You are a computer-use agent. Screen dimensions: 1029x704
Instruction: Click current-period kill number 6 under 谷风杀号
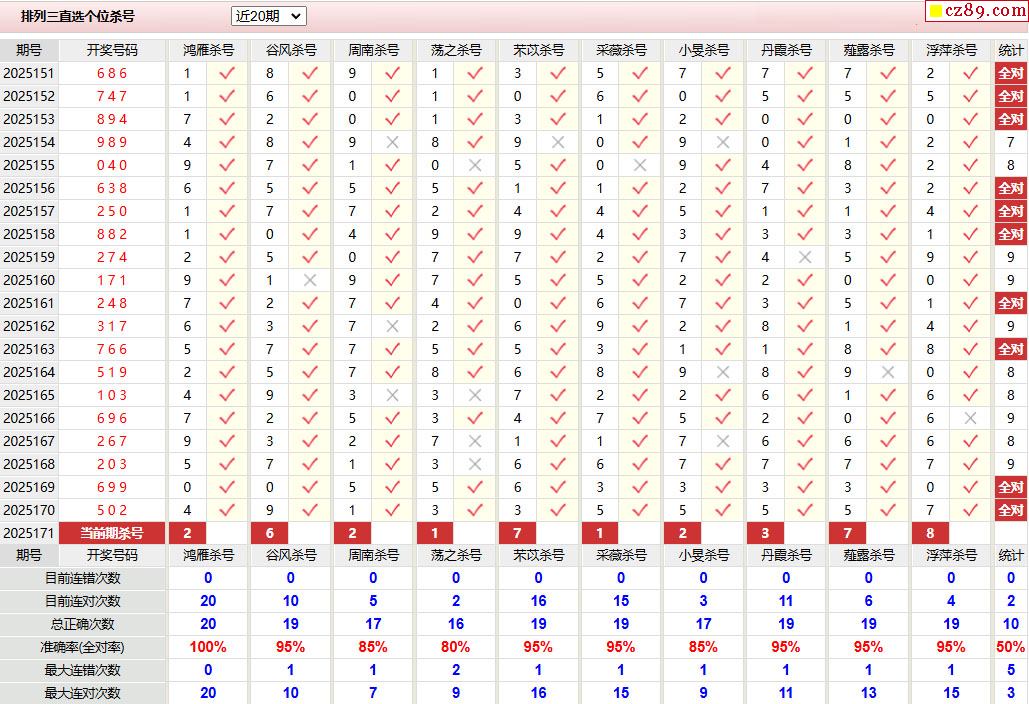pyautogui.click(x=270, y=533)
